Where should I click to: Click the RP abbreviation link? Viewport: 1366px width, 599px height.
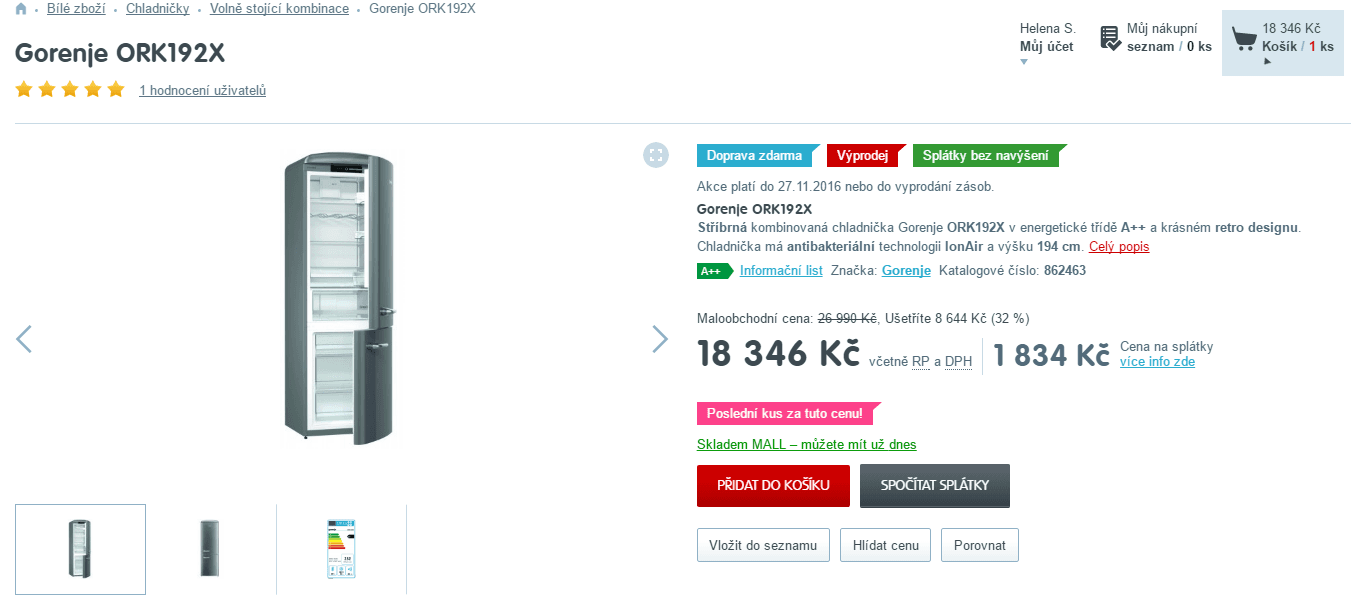pyautogui.click(x=921, y=361)
